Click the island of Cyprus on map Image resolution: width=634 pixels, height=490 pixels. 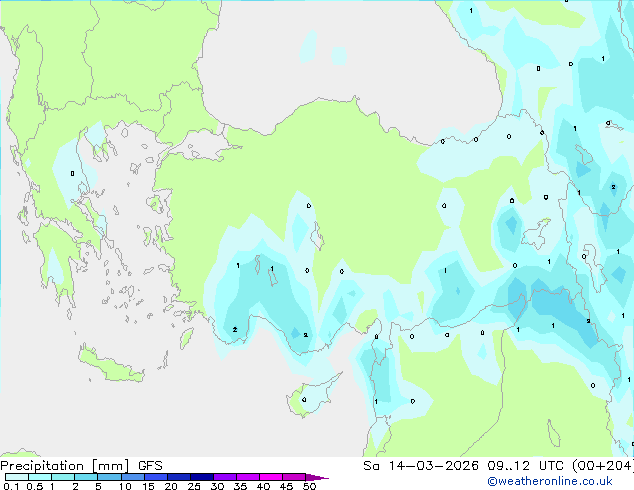click(x=311, y=396)
